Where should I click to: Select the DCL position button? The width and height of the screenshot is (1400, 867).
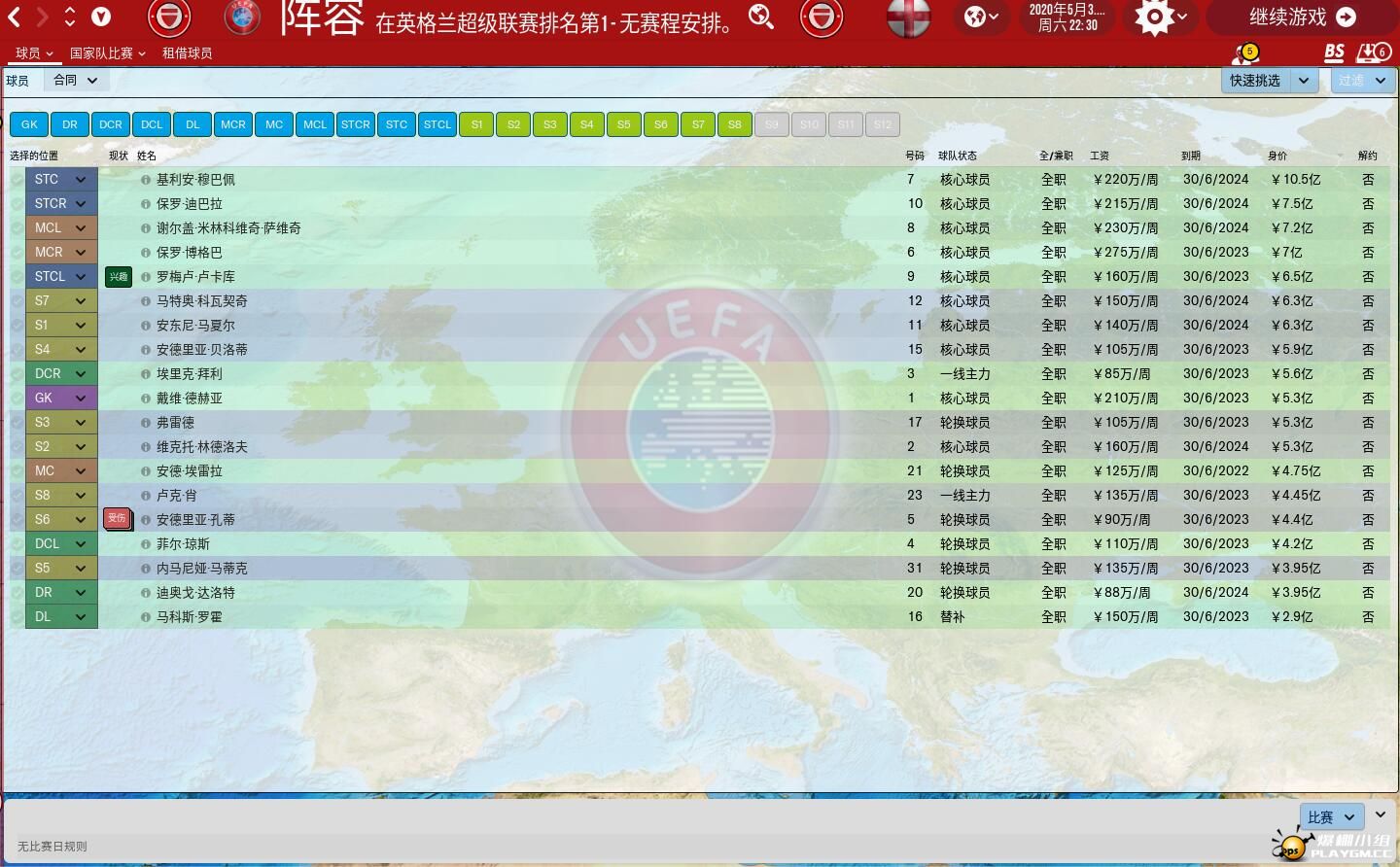[x=152, y=124]
